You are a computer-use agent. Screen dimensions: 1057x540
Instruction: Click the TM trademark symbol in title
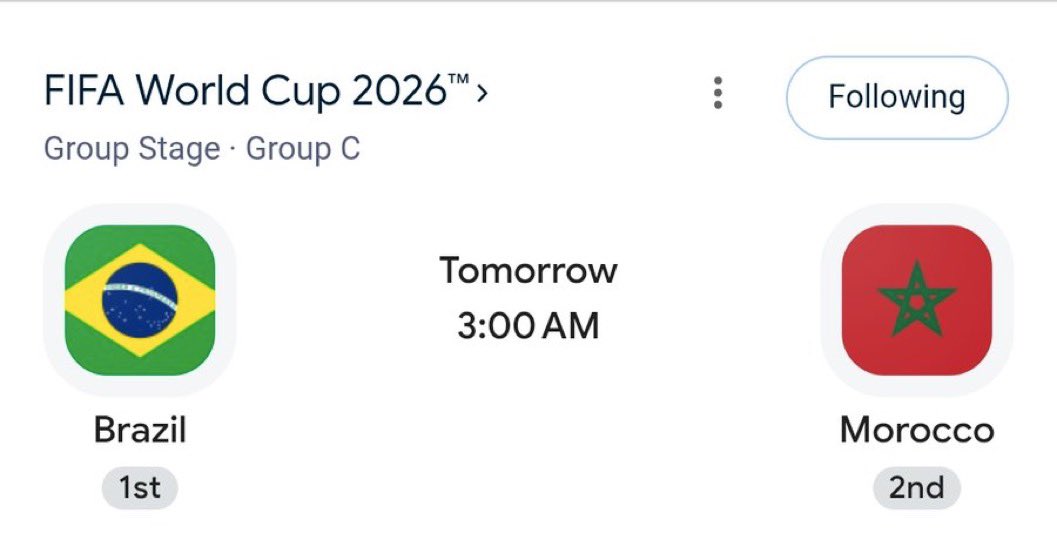click(x=458, y=80)
